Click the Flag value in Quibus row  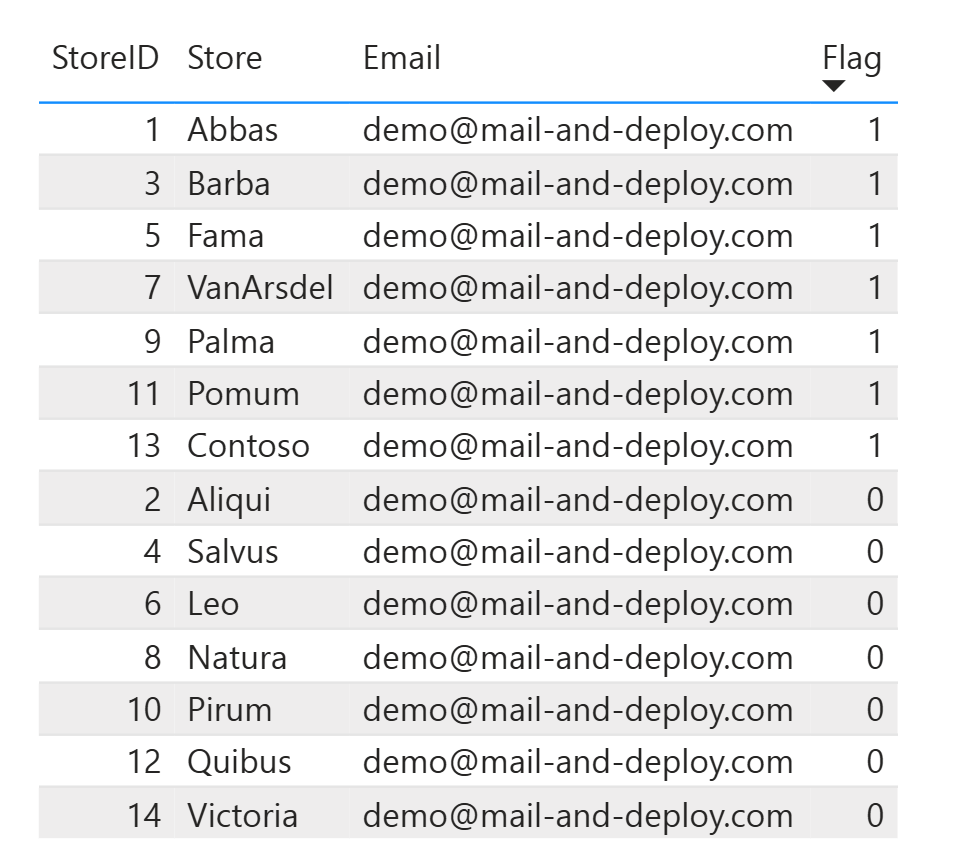[x=874, y=762]
